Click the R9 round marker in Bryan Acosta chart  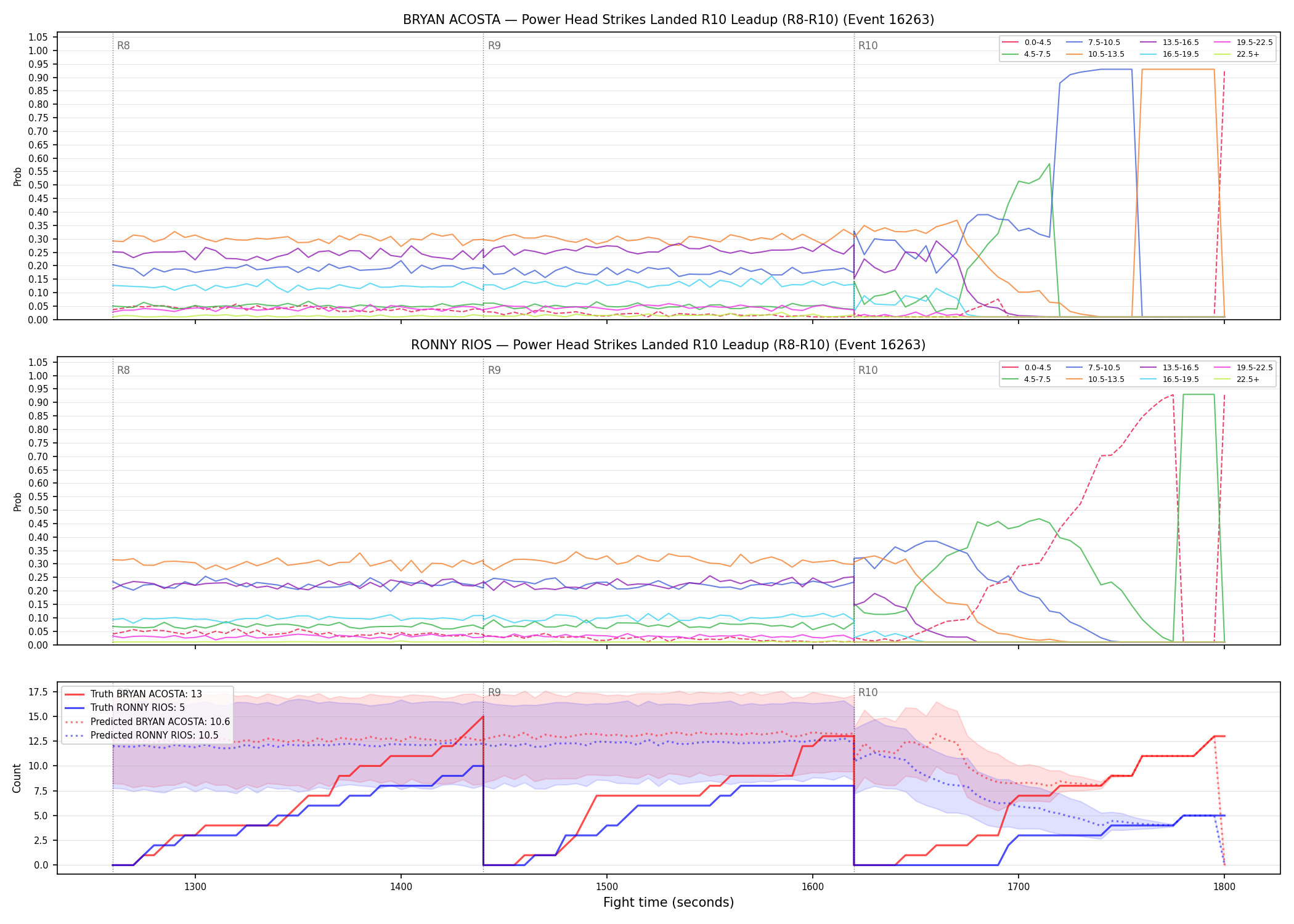coord(494,46)
